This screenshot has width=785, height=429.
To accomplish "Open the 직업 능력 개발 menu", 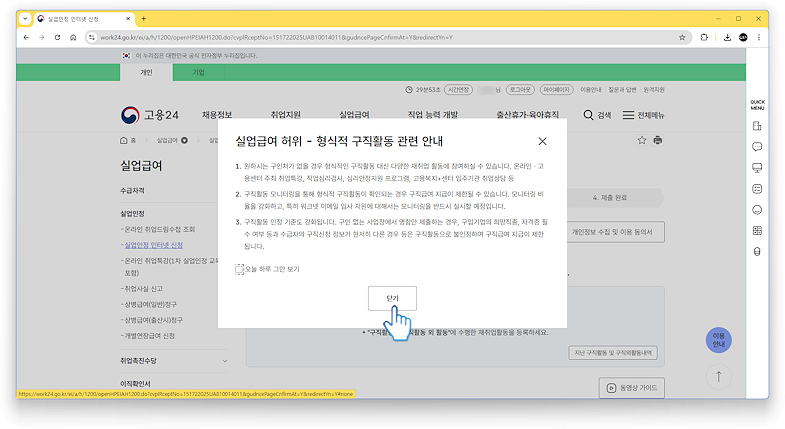I will point(433,115).
